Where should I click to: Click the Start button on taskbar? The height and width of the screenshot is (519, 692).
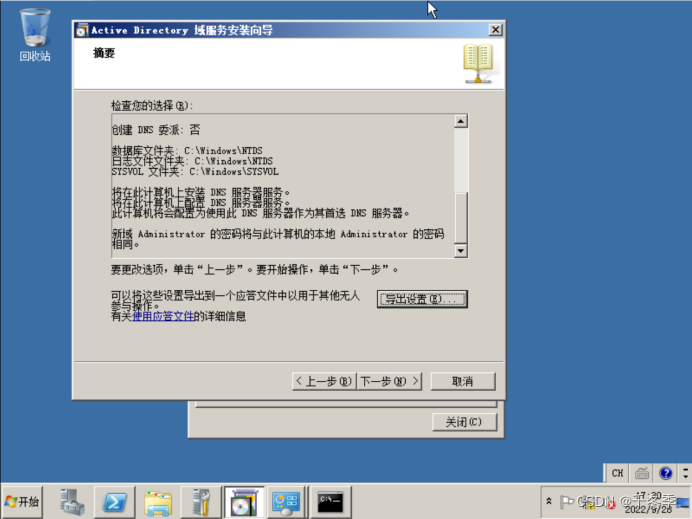[x=22, y=502]
